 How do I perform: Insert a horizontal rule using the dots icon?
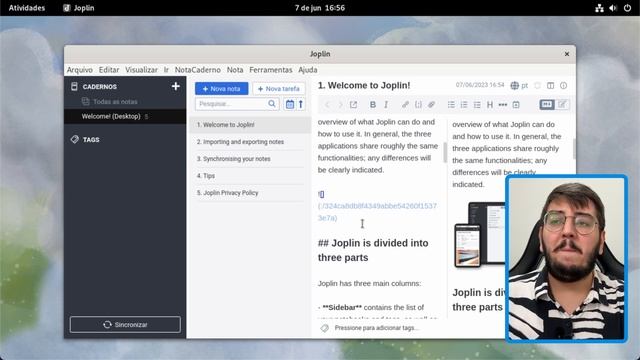(503, 104)
